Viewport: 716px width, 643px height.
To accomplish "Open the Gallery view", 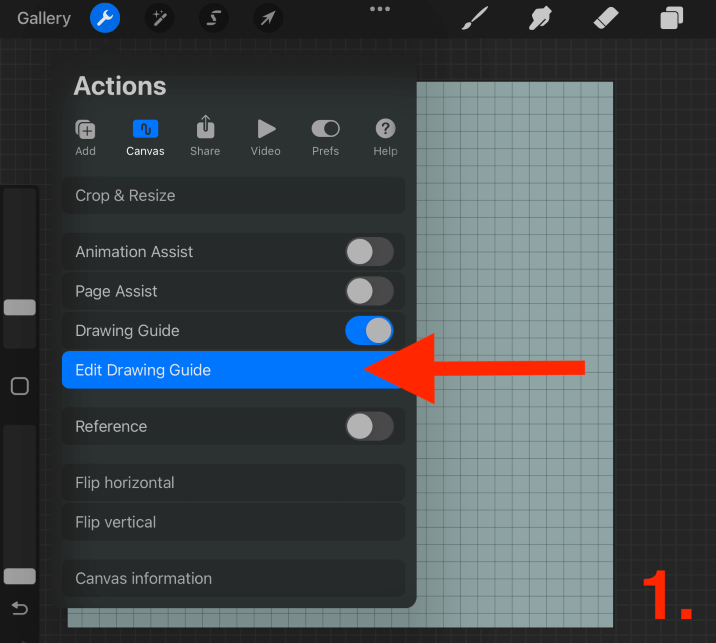I will 44,18.
